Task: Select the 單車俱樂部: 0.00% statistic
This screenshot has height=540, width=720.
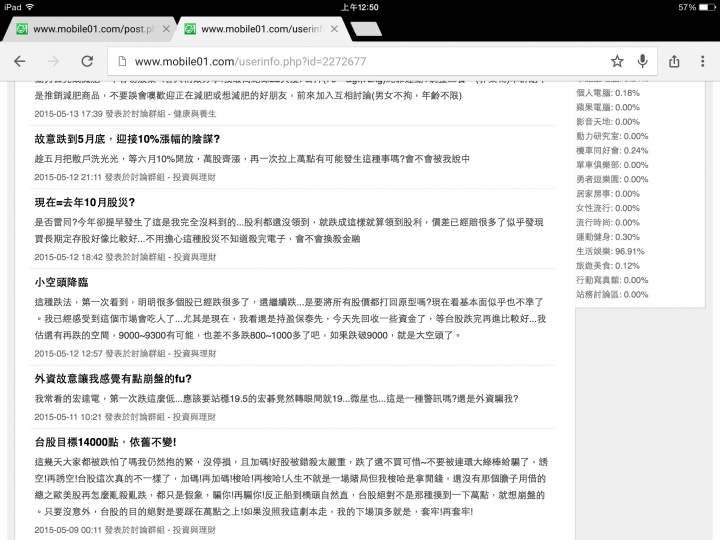Action: tap(612, 165)
